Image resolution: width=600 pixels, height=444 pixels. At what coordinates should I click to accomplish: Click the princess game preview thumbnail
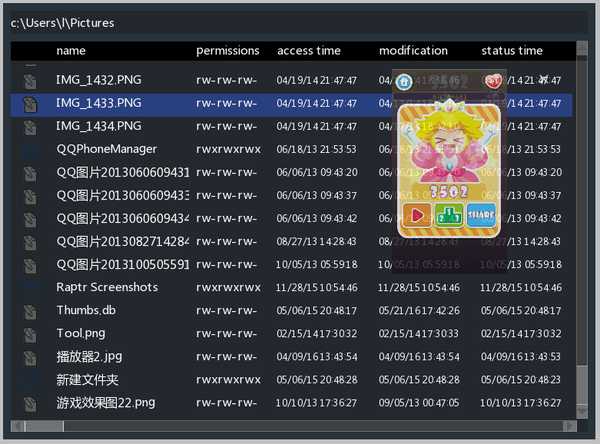click(449, 171)
